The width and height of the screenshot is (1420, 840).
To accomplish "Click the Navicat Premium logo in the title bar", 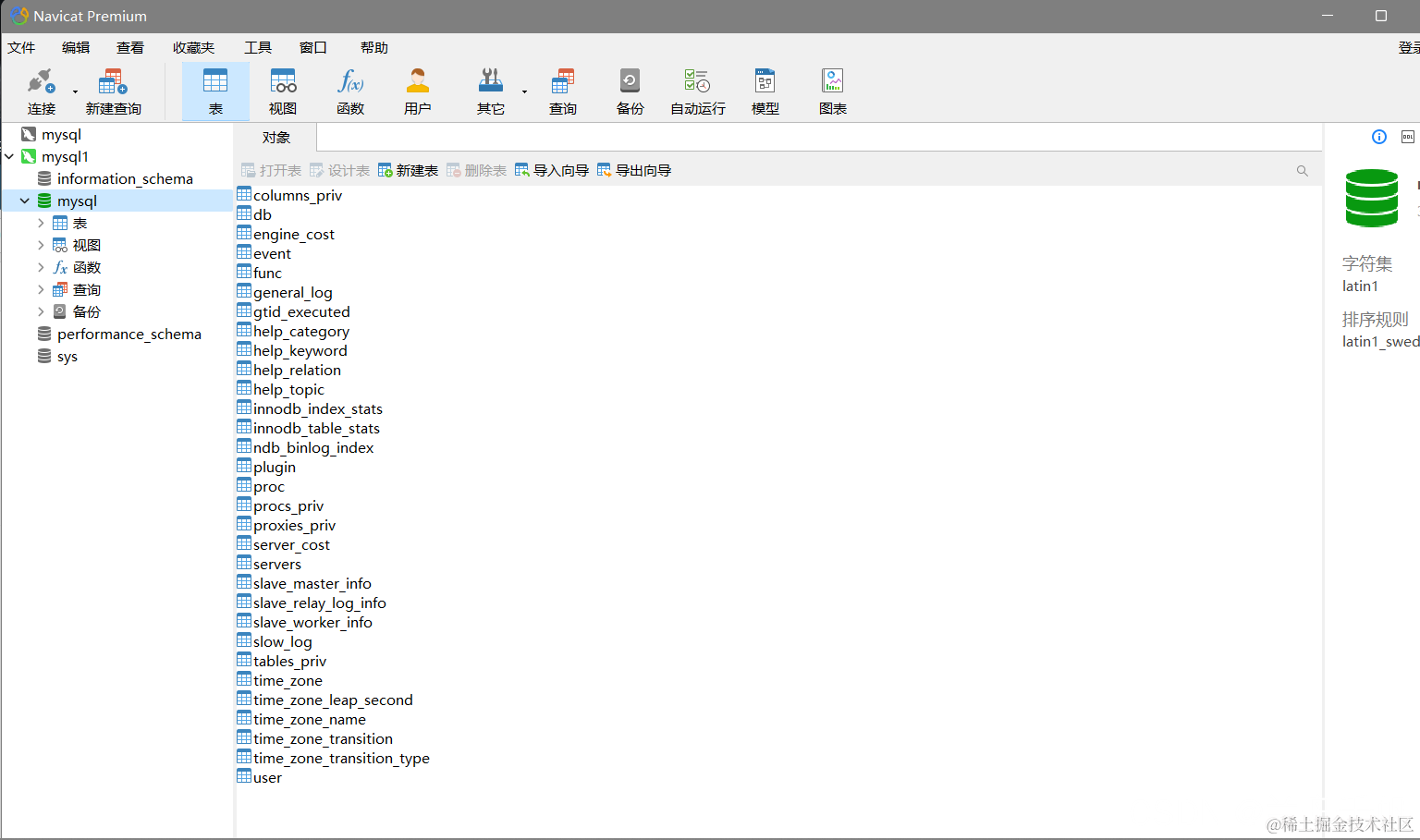I will point(19,16).
